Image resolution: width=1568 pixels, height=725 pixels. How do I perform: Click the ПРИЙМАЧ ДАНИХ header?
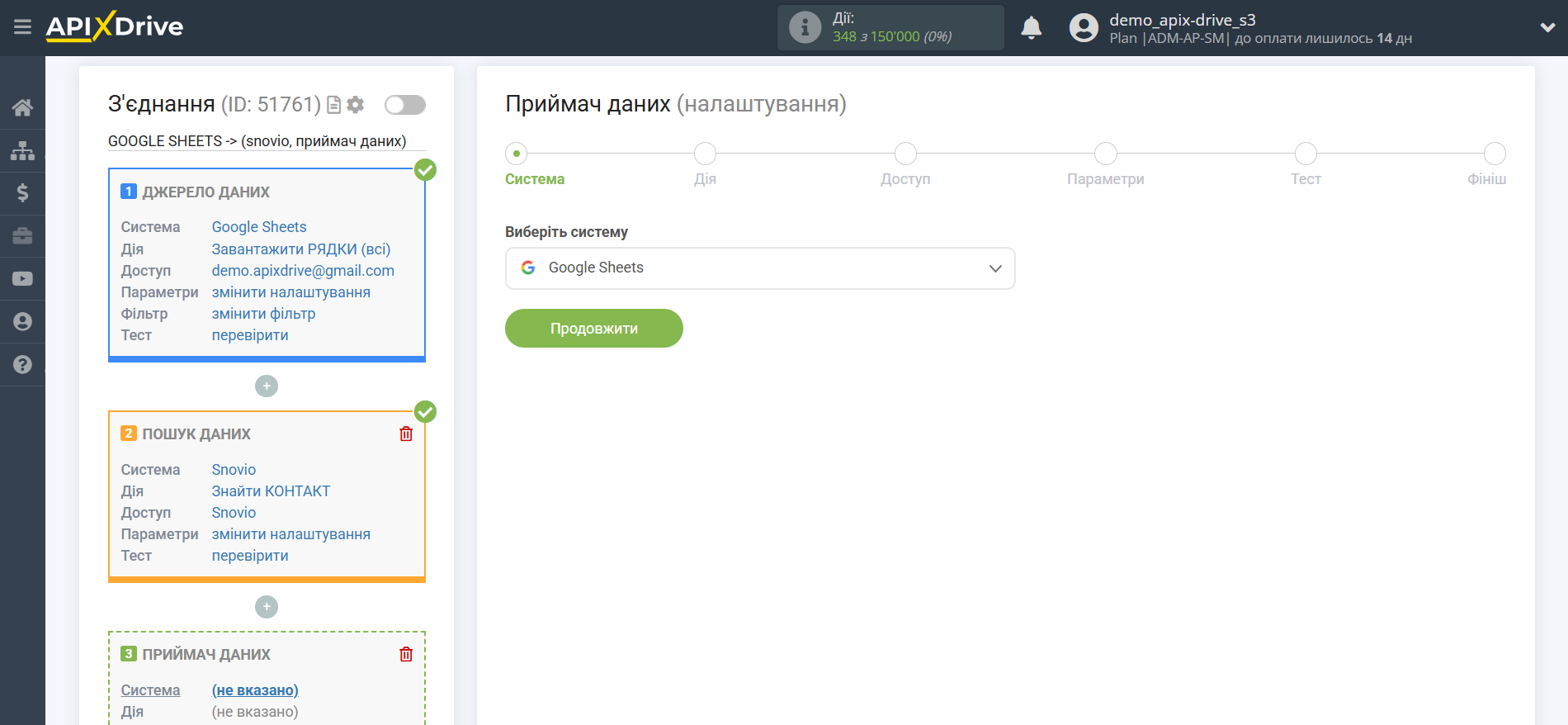[206, 654]
